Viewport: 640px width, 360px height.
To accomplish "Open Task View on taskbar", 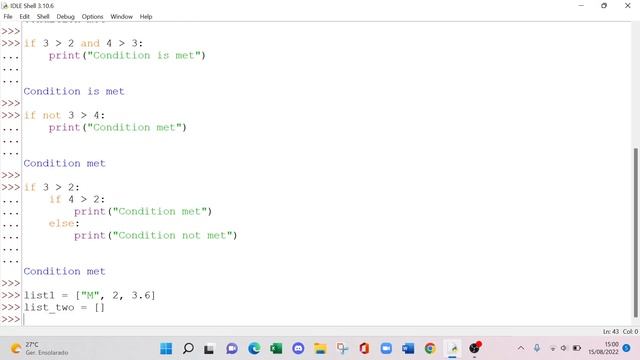I will (x=210, y=349).
